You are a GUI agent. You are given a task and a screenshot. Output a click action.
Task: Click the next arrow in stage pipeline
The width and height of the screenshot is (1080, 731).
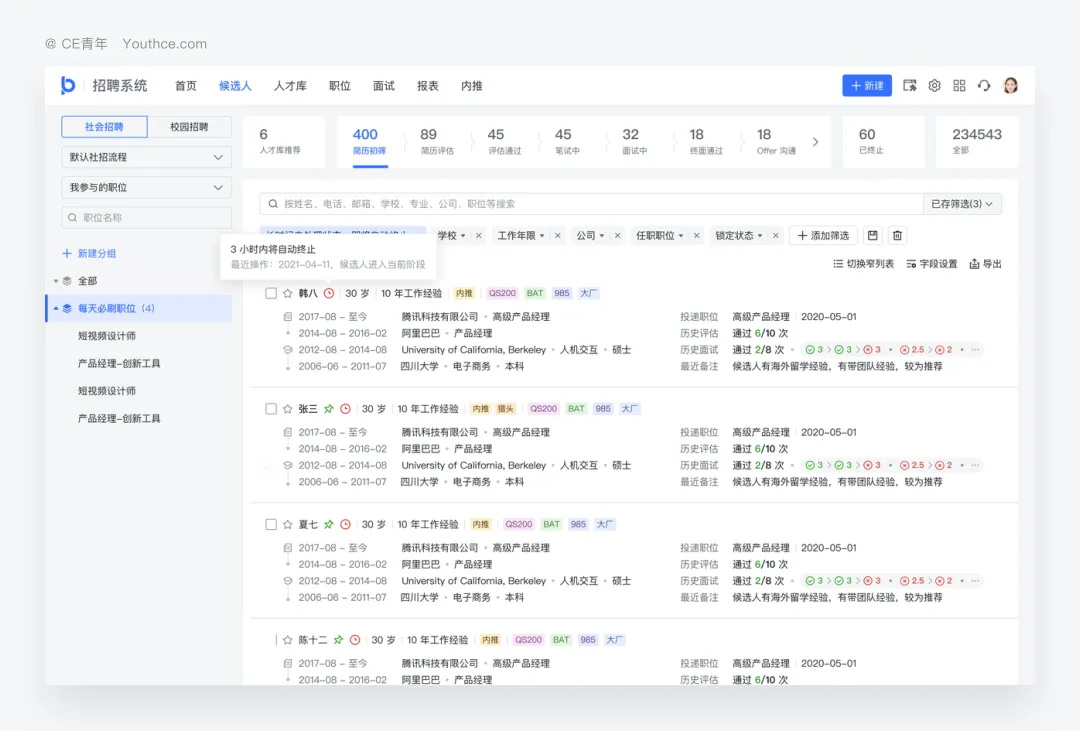[815, 142]
